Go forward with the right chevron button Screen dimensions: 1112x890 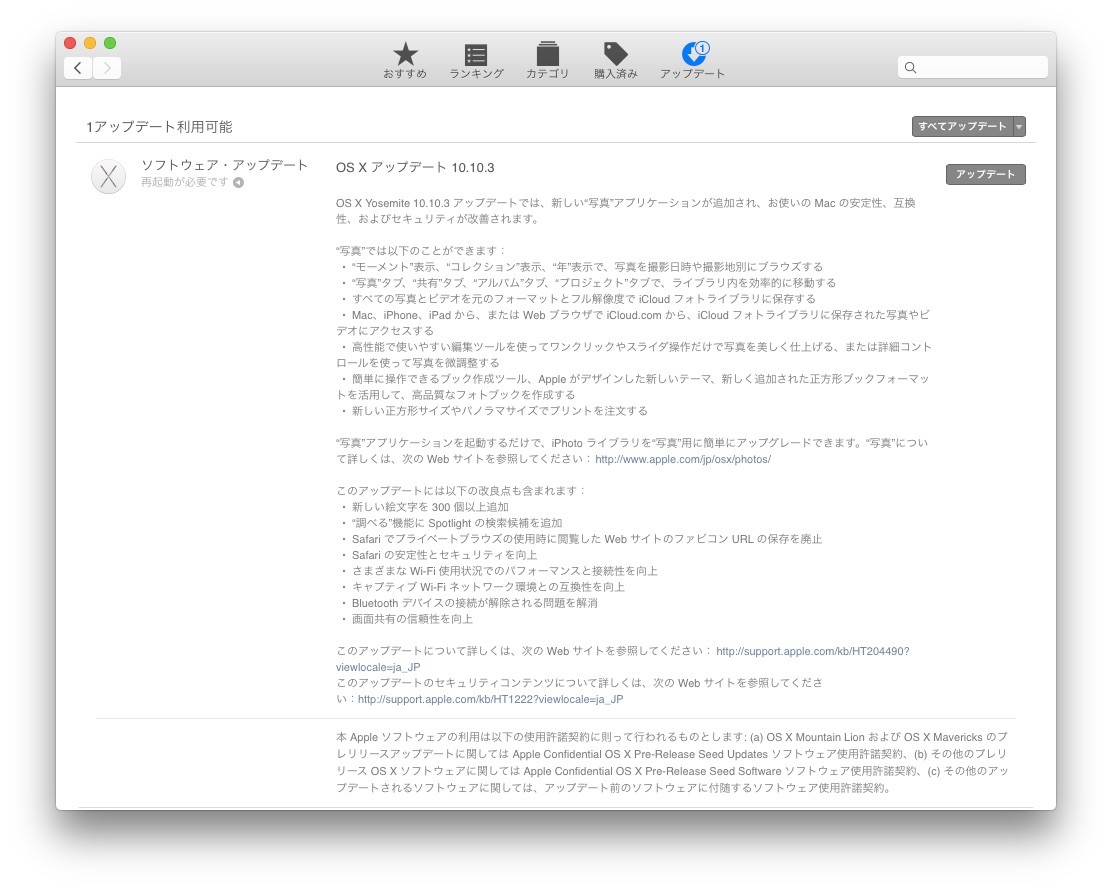click(x=107, y=67)
